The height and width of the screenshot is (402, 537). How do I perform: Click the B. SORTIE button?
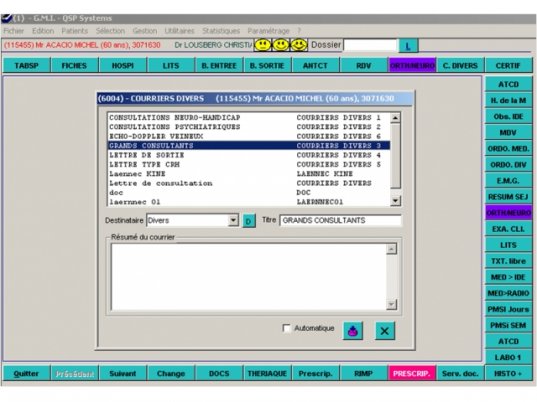click(267, 65)
